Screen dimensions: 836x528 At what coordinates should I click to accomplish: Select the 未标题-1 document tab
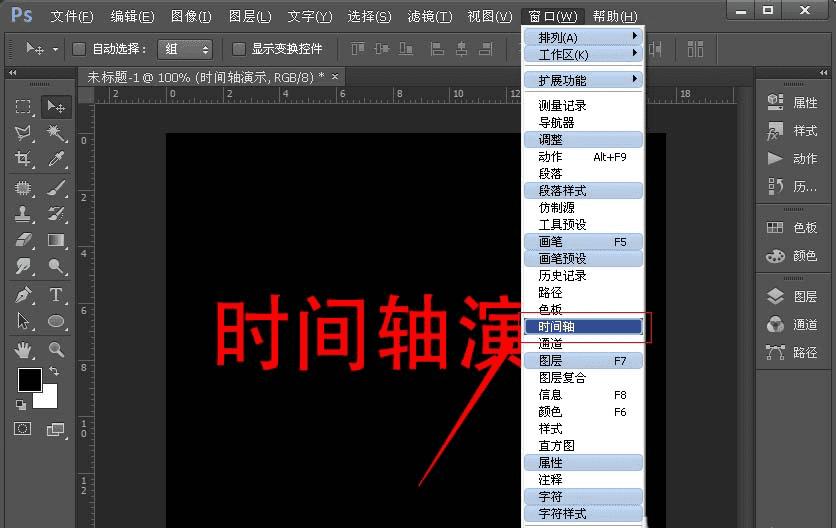(x=212, y=77)
